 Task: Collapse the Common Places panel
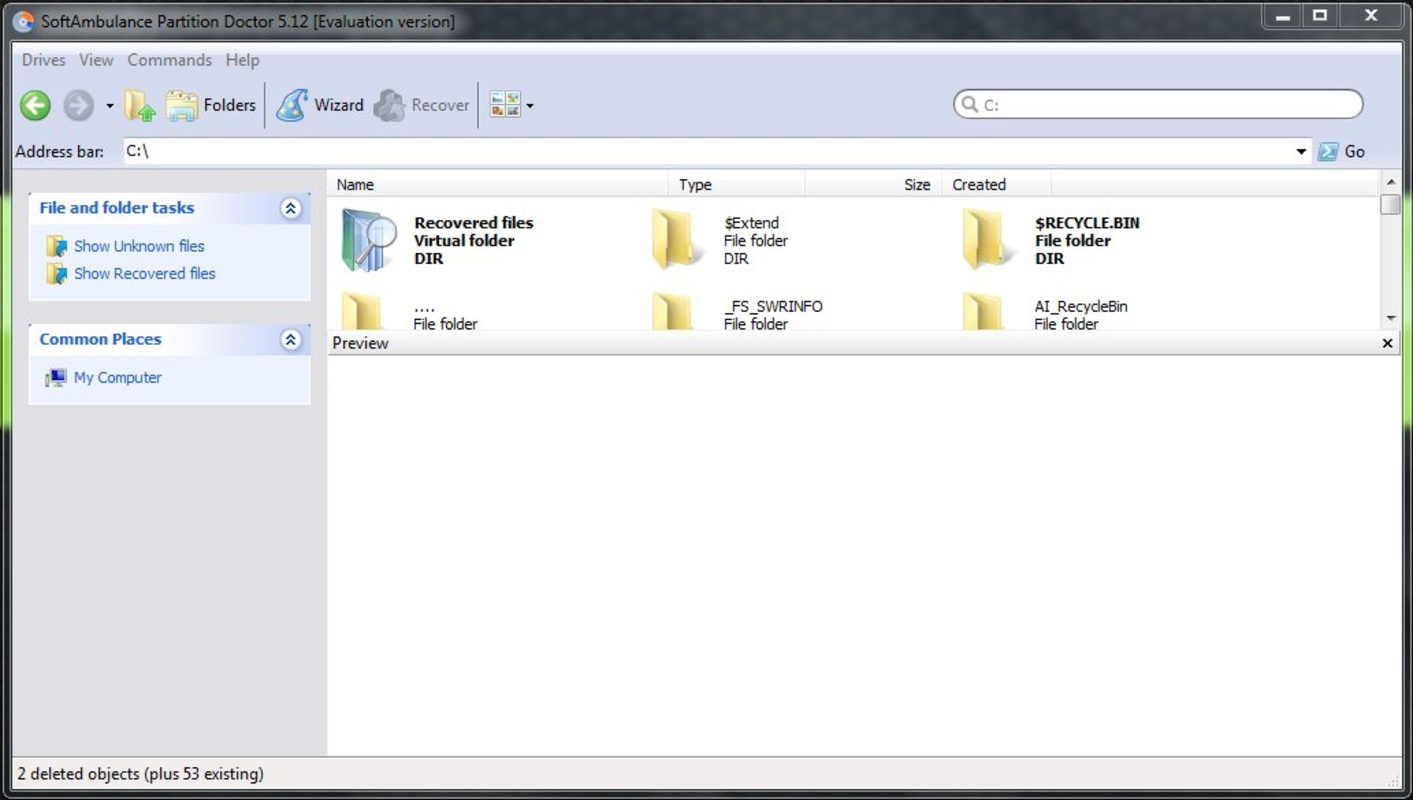coord(291,339)
